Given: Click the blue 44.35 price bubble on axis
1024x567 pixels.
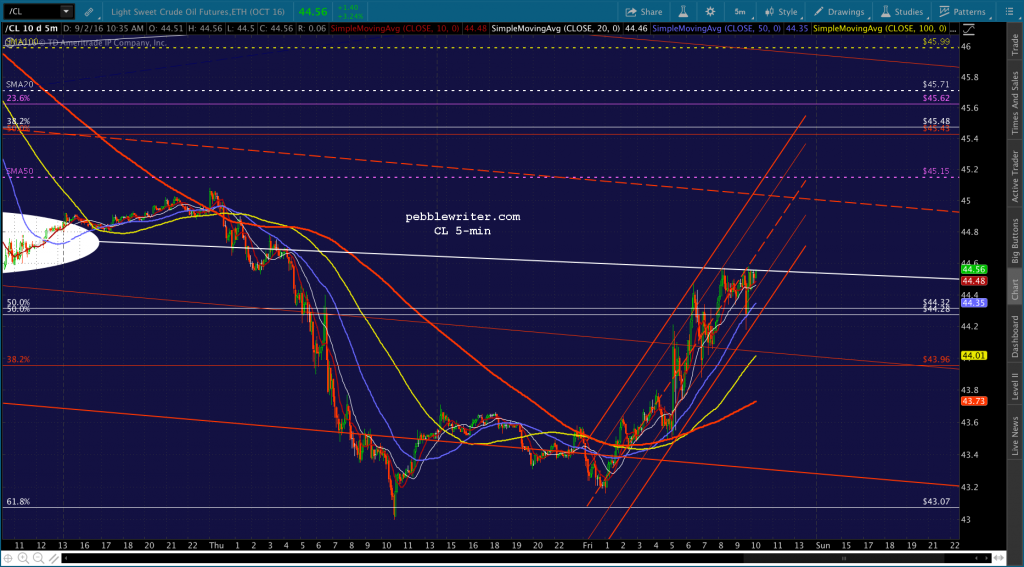Looking at the screenshot, I should tap(974, 303).
